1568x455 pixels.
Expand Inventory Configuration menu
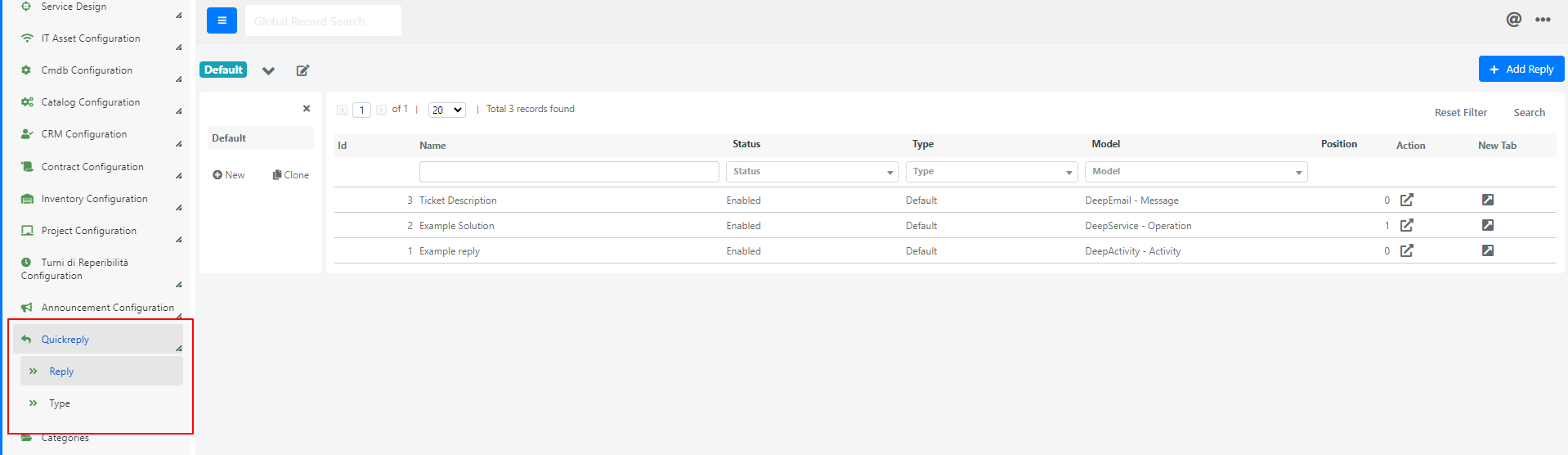(x=95, y=199)
